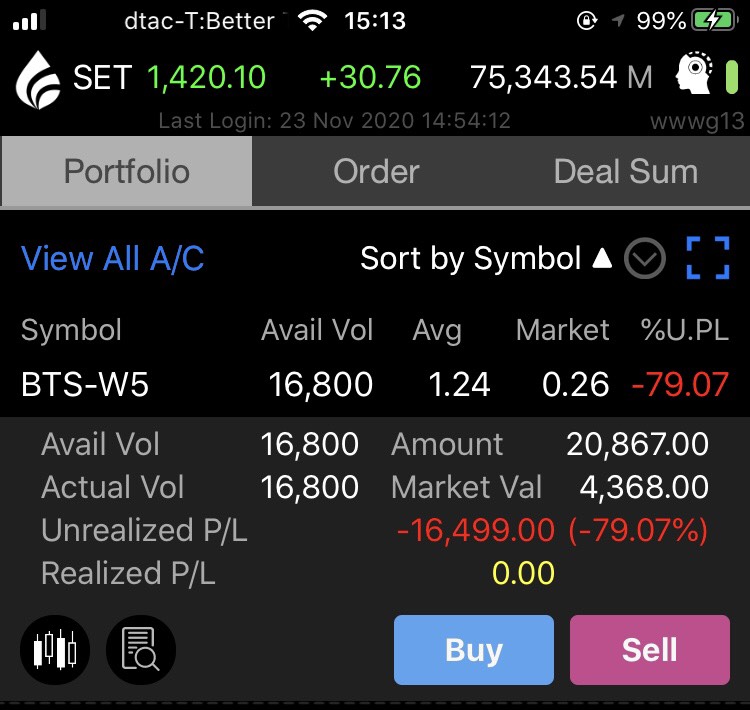Viewport: 750px width, 710px height.
Task: Tap the broker leaf logo icon
Action: [38, 79]
